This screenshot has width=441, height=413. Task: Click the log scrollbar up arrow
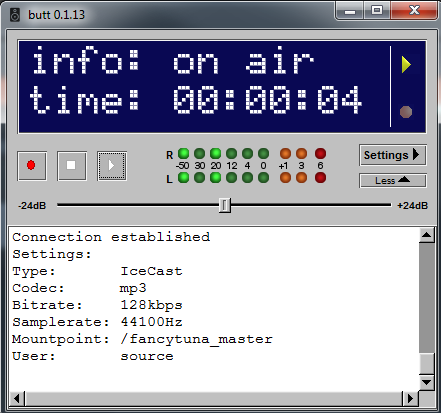coord(426,235)
